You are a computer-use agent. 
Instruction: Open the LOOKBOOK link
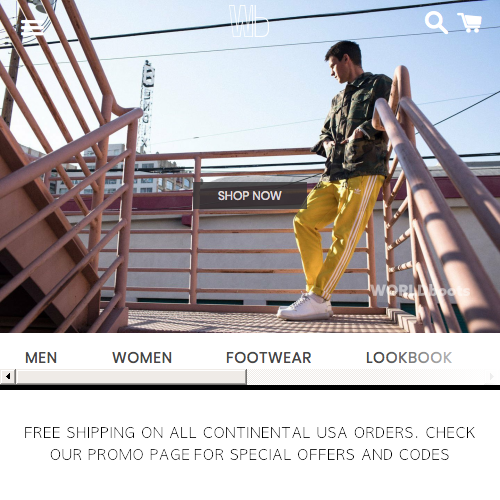pos(409,358)
